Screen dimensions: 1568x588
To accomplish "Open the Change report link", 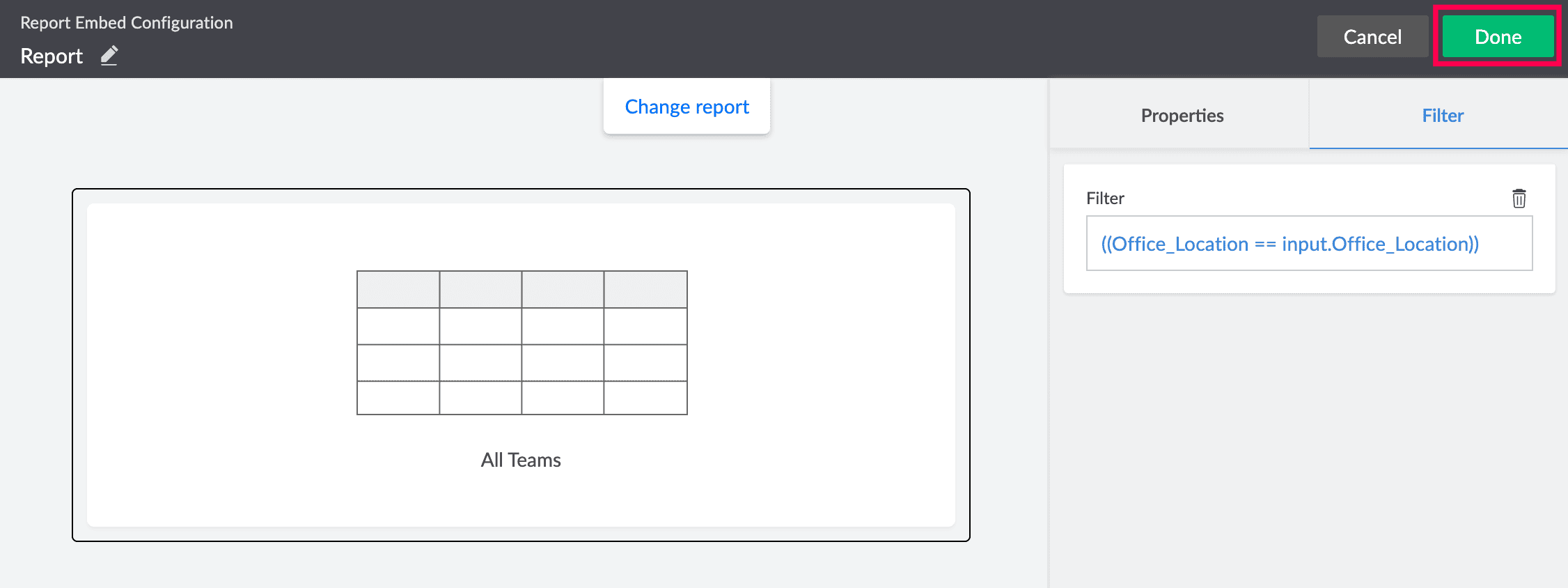I will [687, 107].
